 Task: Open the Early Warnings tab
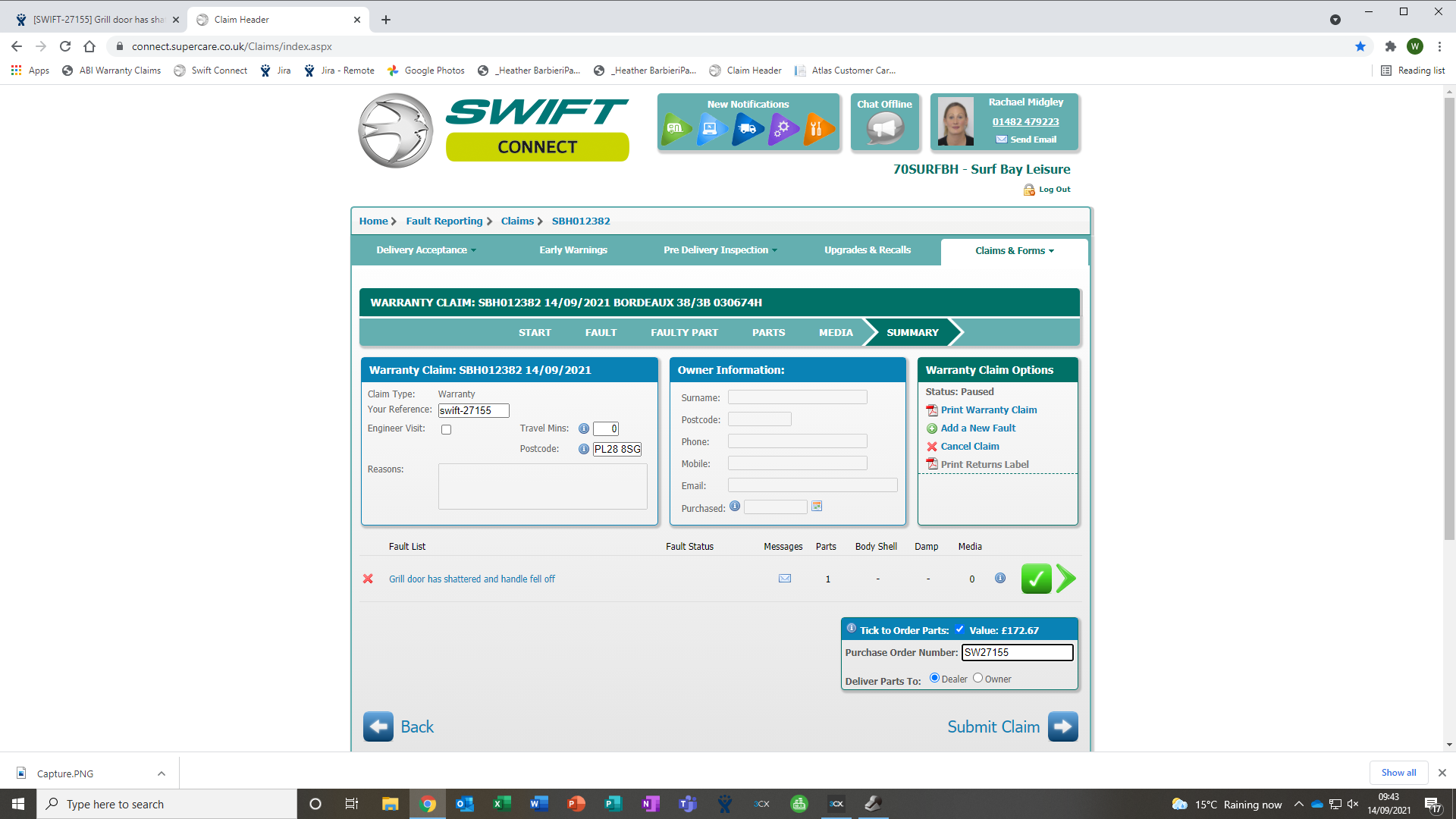(573, 250)
